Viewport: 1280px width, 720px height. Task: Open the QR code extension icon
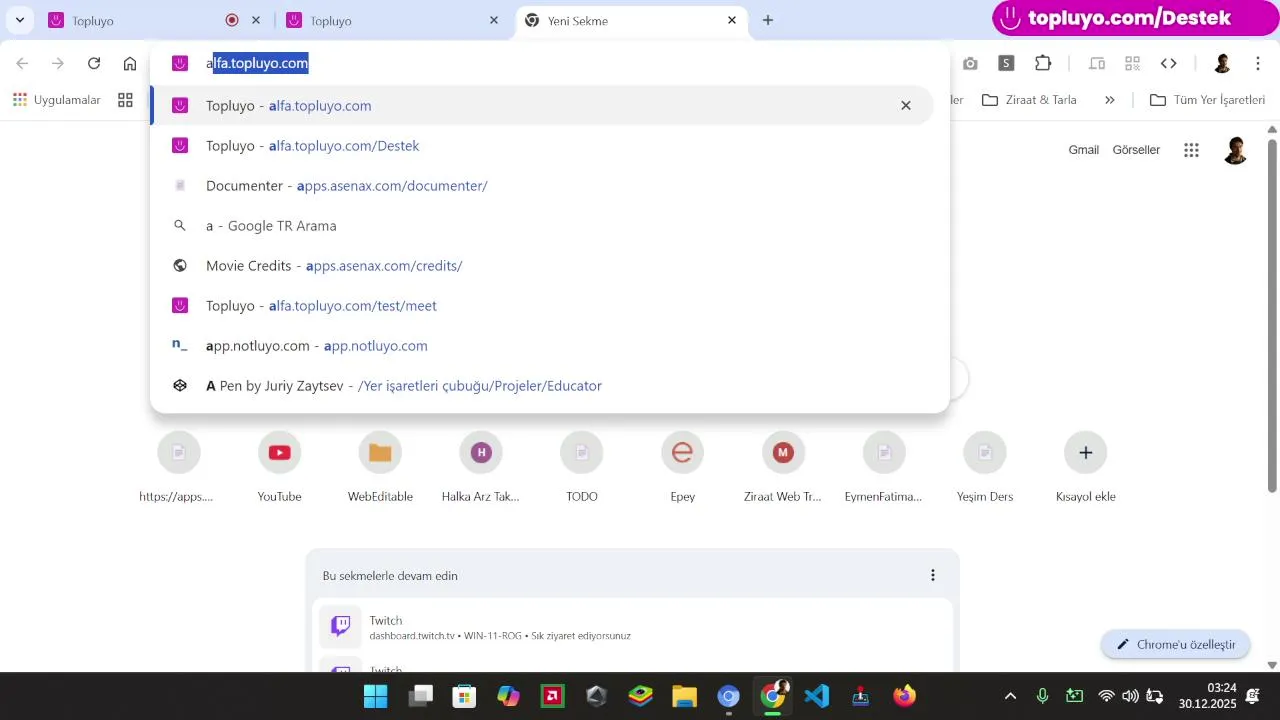tap(1133, 63)
